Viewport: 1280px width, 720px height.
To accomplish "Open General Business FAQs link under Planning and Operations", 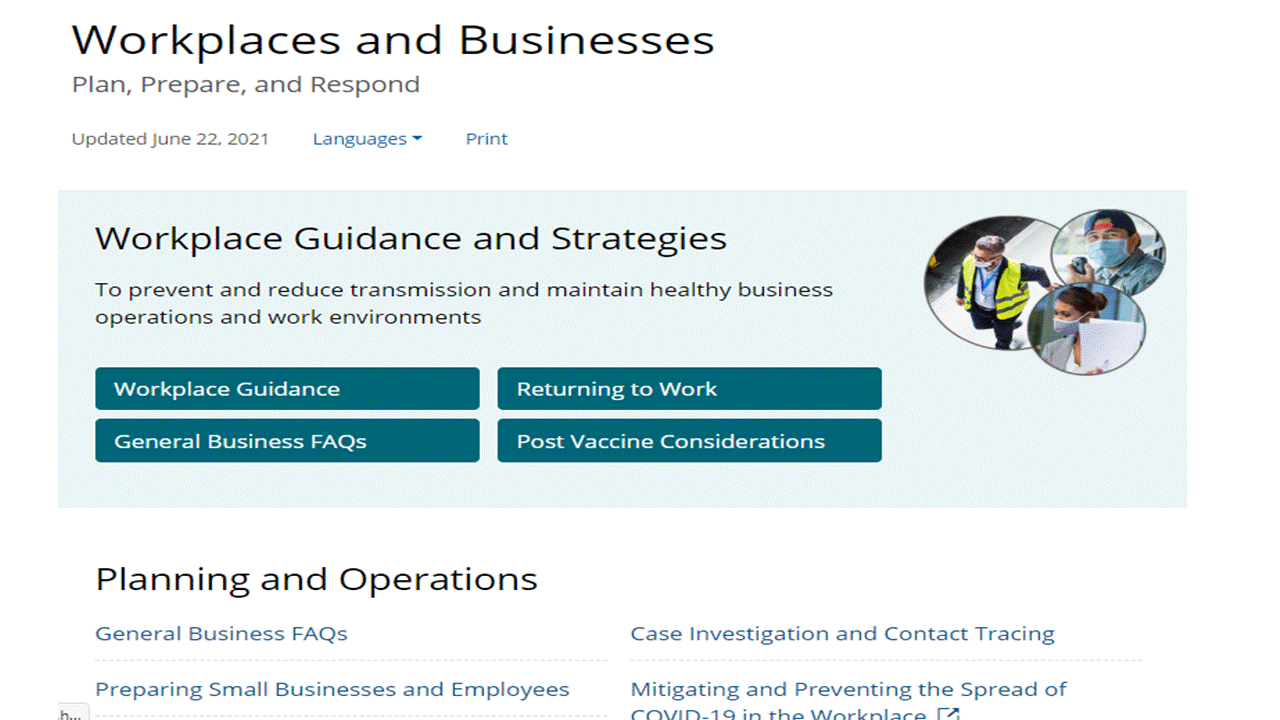I will coord(221,634).
